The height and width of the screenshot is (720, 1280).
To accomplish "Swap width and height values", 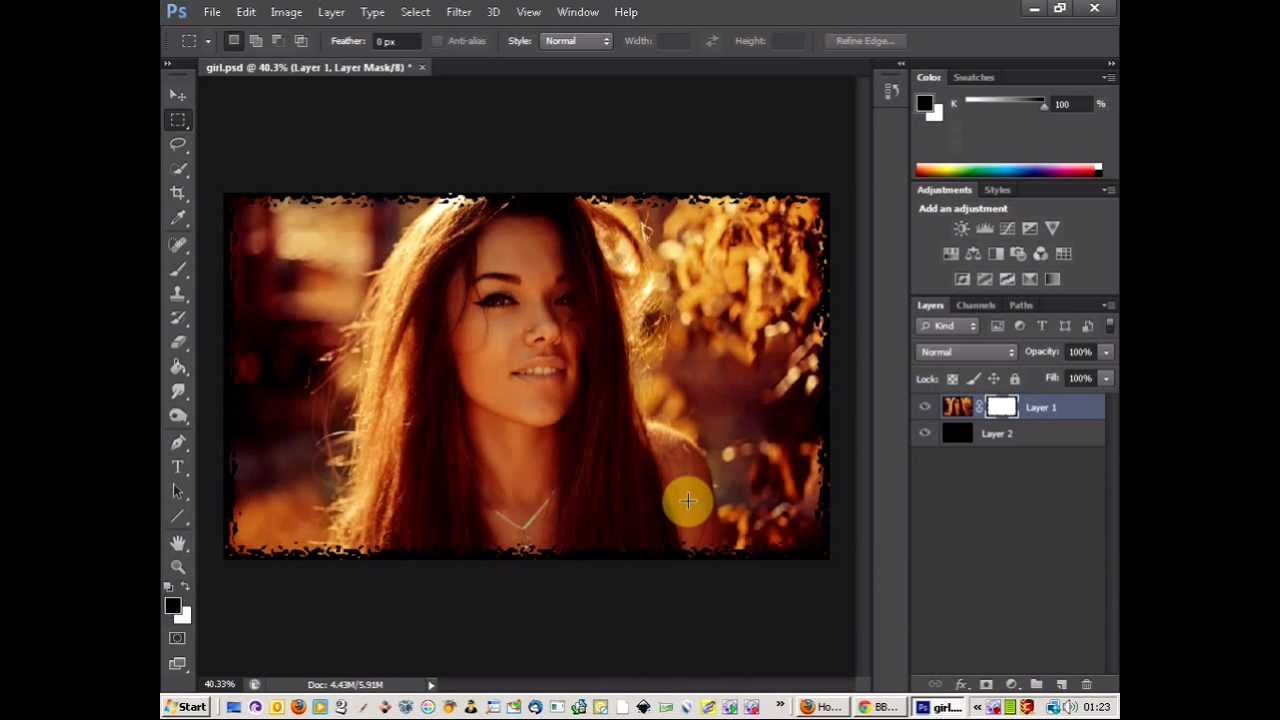I will [712, 41].
